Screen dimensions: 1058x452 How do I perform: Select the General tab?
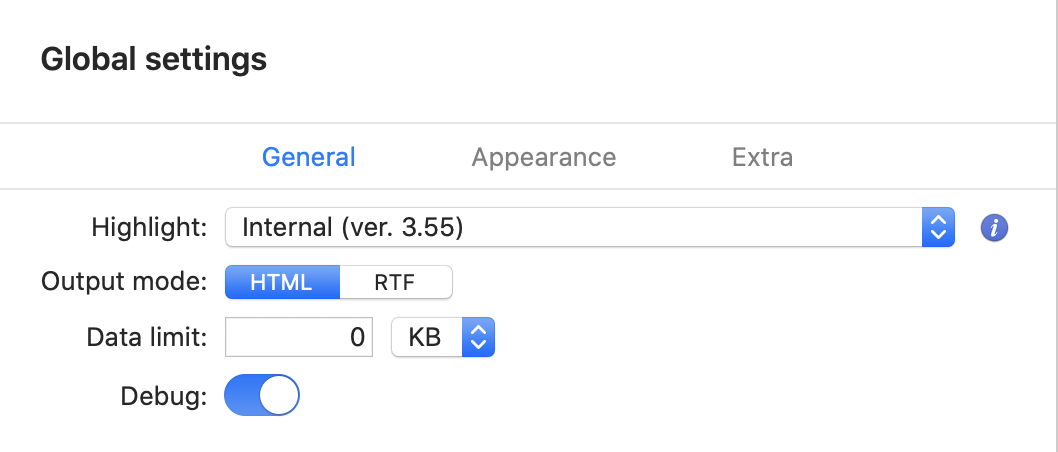point(309,157)
